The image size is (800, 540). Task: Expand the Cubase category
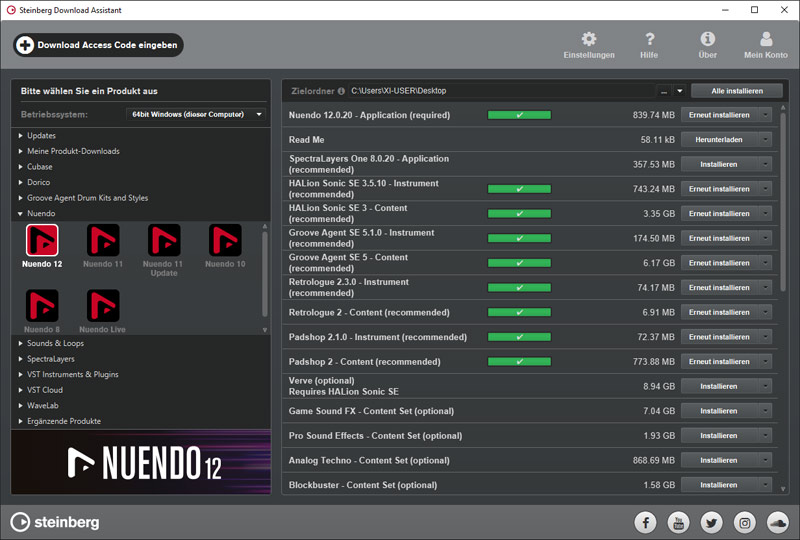point(20,167)
